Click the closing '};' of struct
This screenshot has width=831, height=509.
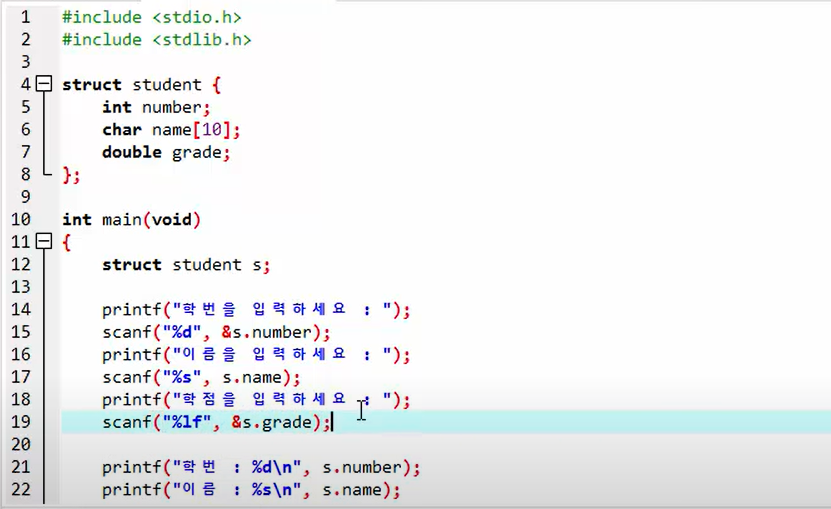[71, 174]
